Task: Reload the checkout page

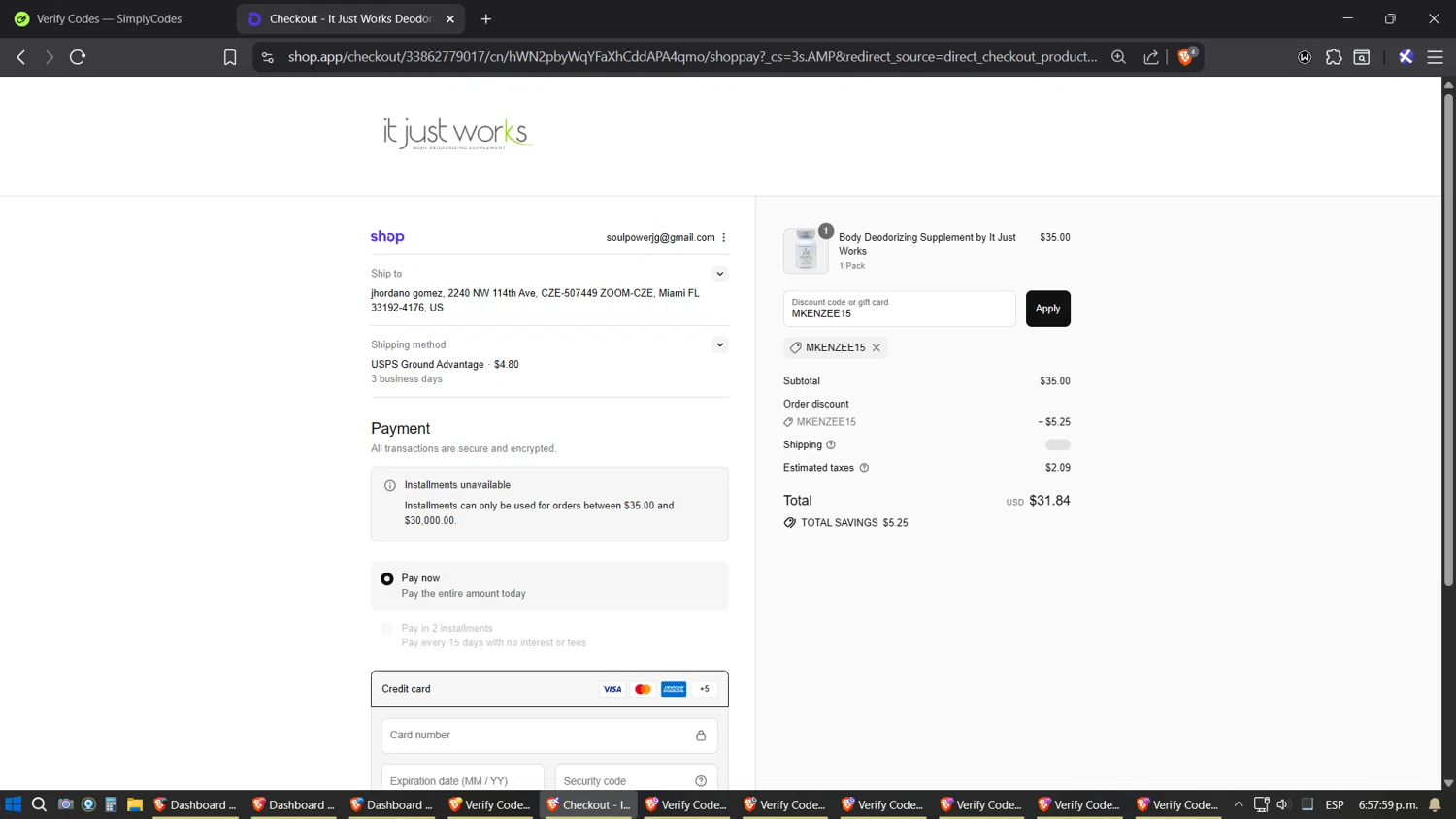Action: pyautogui.click(x=78, y=57)
